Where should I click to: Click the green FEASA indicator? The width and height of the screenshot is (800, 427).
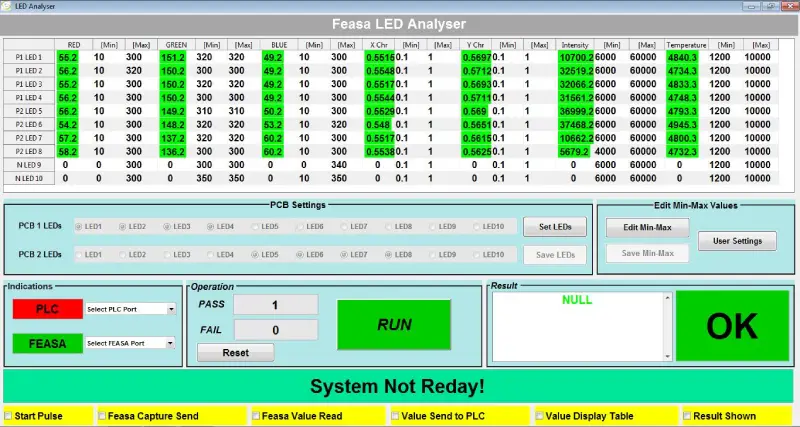[47, 343]
